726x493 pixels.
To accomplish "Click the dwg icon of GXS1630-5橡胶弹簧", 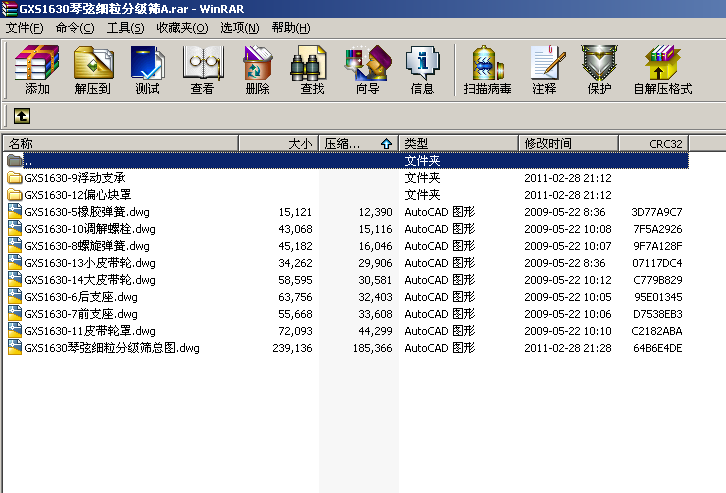I will pyautogui.click(x=14, y=212).
